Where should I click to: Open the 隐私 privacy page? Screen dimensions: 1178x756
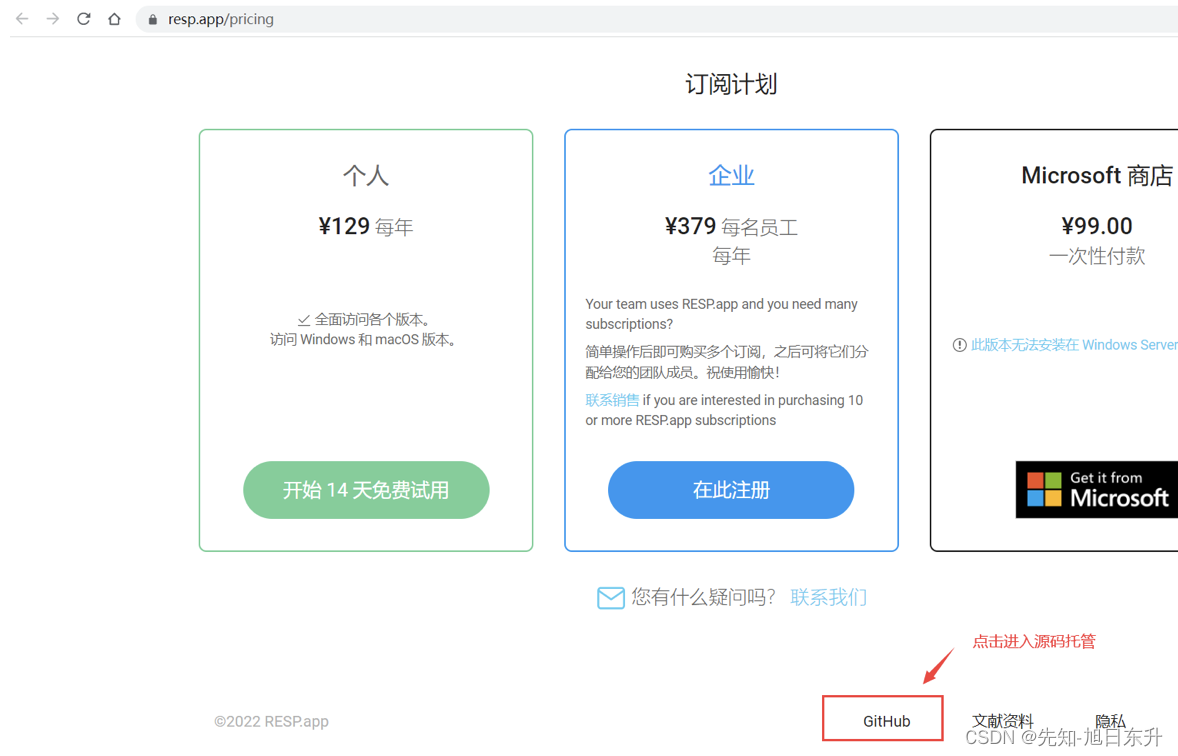point(1110,720)
